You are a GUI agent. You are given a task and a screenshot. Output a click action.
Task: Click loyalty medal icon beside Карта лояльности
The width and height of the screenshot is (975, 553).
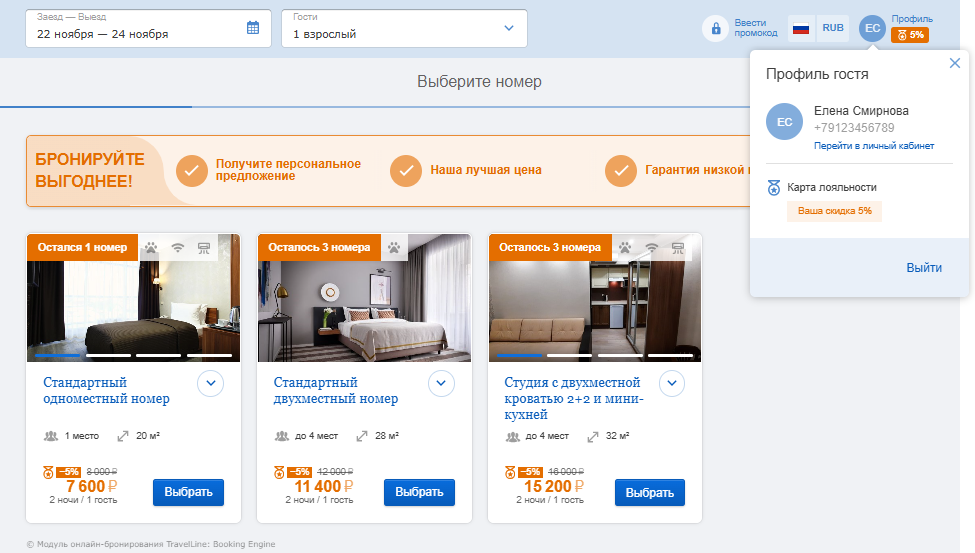(x=774, y=187)
